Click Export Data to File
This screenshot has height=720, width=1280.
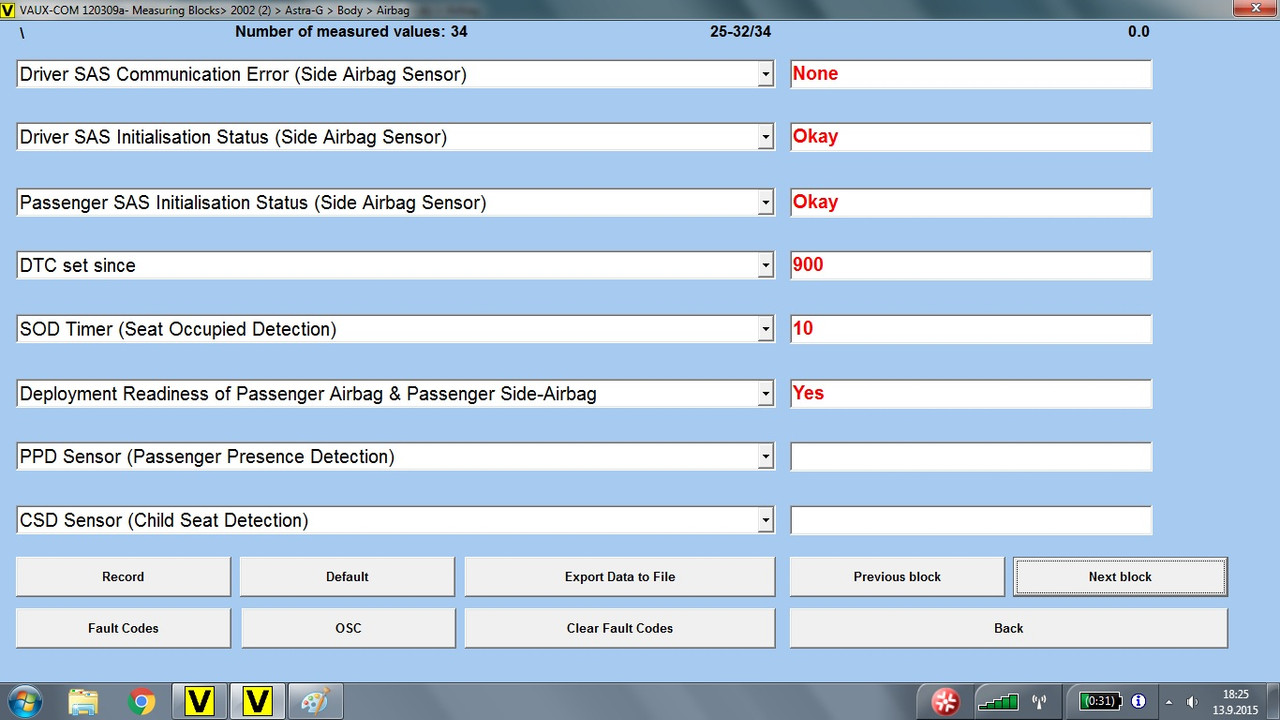[620, 577]
